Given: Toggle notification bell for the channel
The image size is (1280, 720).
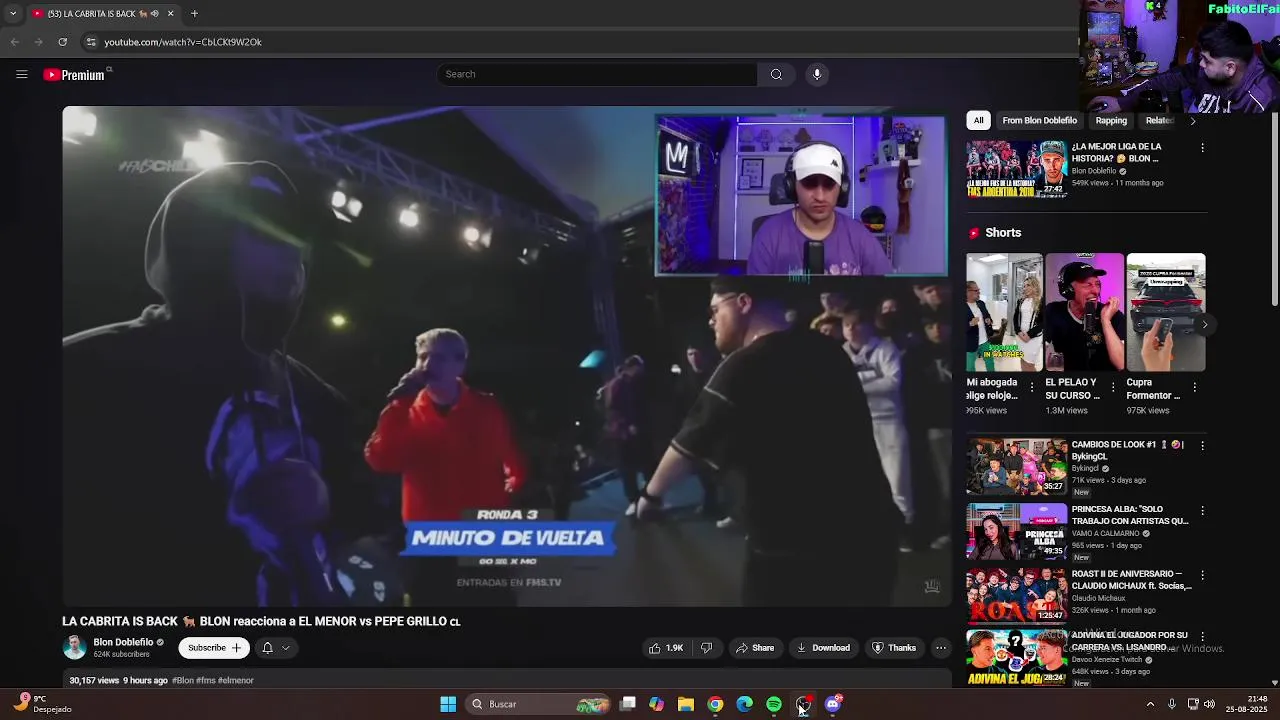Looking at the screenshot, I should (x=267, y=648).
